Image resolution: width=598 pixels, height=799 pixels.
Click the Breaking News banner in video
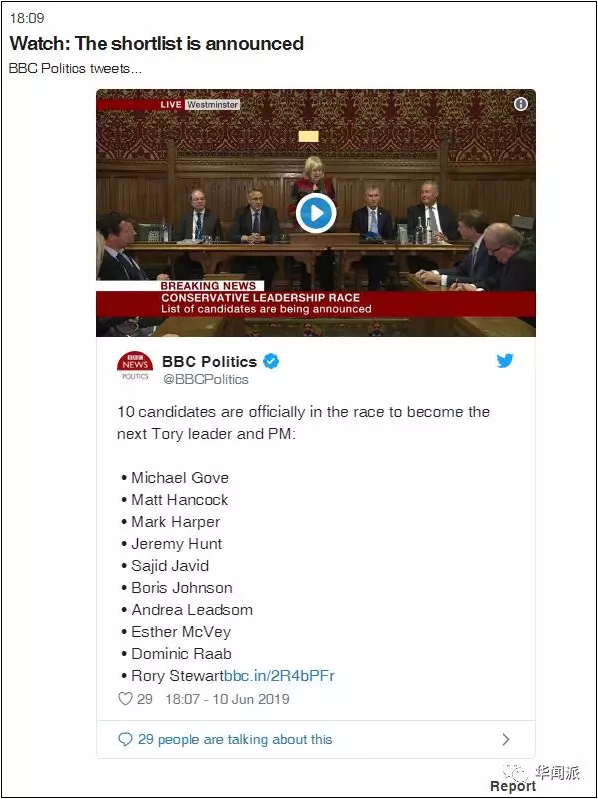tap(316, 299)
